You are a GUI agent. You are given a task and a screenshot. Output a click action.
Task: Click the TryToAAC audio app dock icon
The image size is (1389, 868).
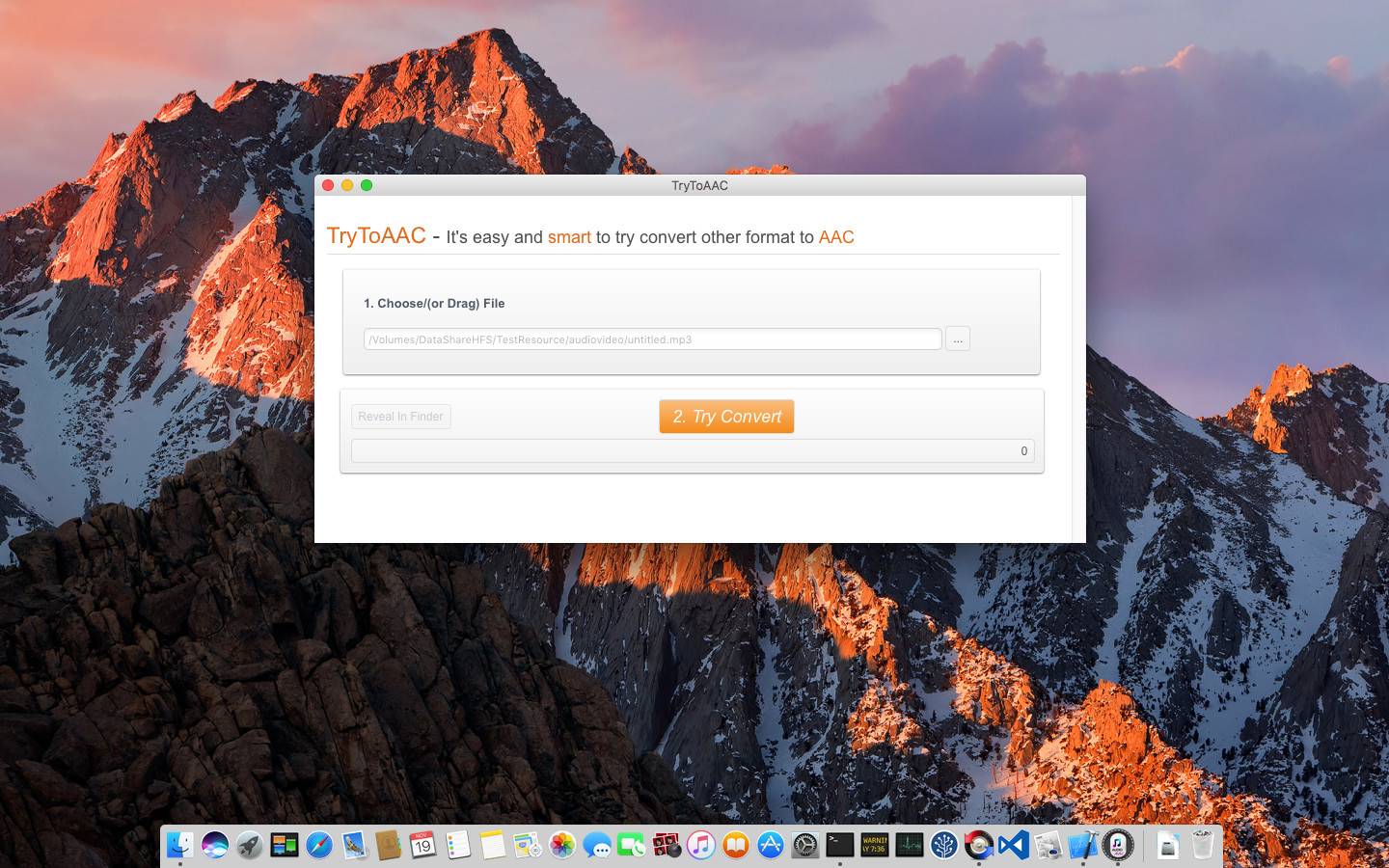point(1117,846)
